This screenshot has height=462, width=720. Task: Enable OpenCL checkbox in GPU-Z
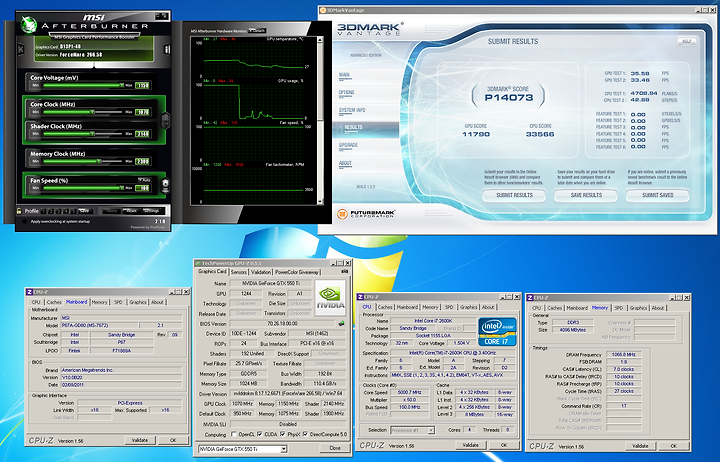(x=234, y=434)
